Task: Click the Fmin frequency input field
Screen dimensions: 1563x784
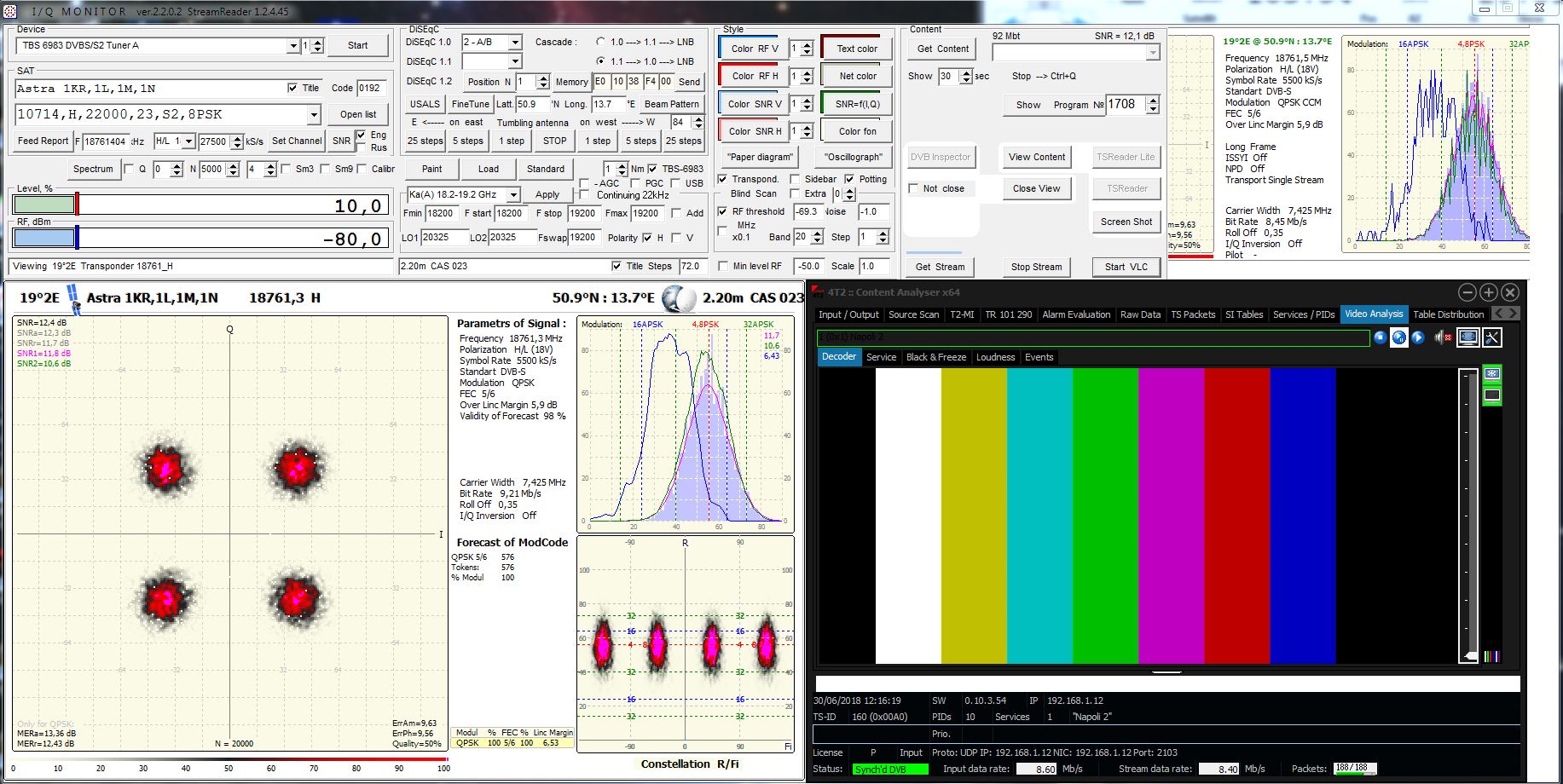Action: 441,214
